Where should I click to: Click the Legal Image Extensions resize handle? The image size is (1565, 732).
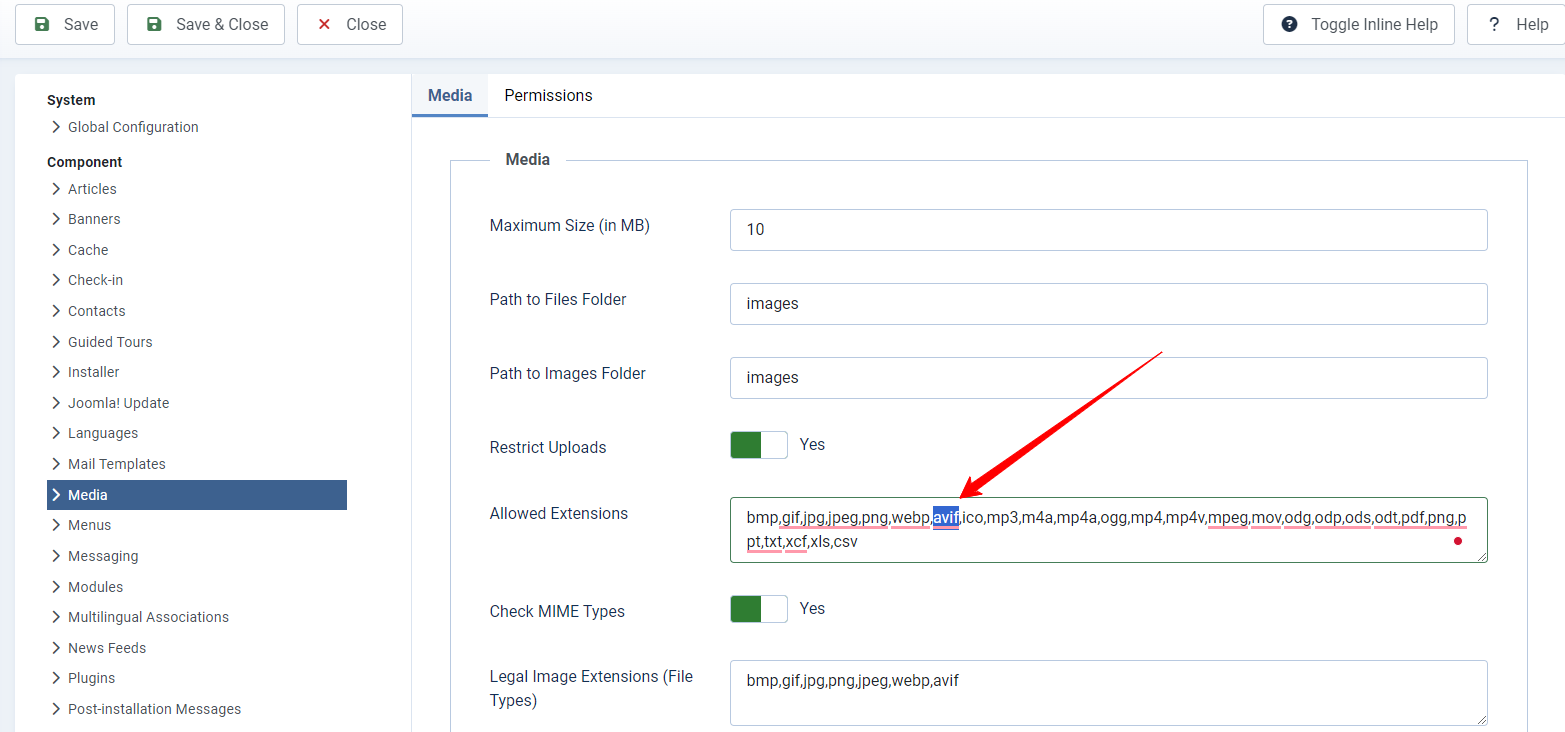(1481, 718)
